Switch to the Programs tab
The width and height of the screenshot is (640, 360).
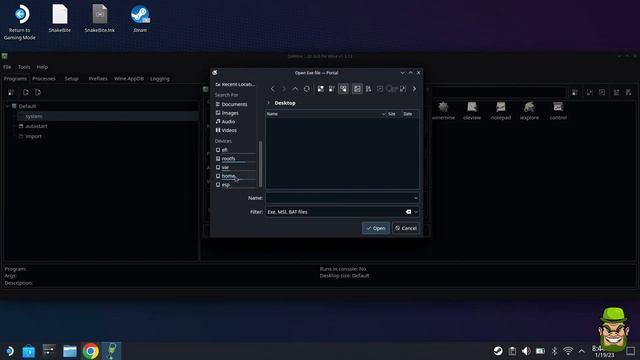point(15,79)
